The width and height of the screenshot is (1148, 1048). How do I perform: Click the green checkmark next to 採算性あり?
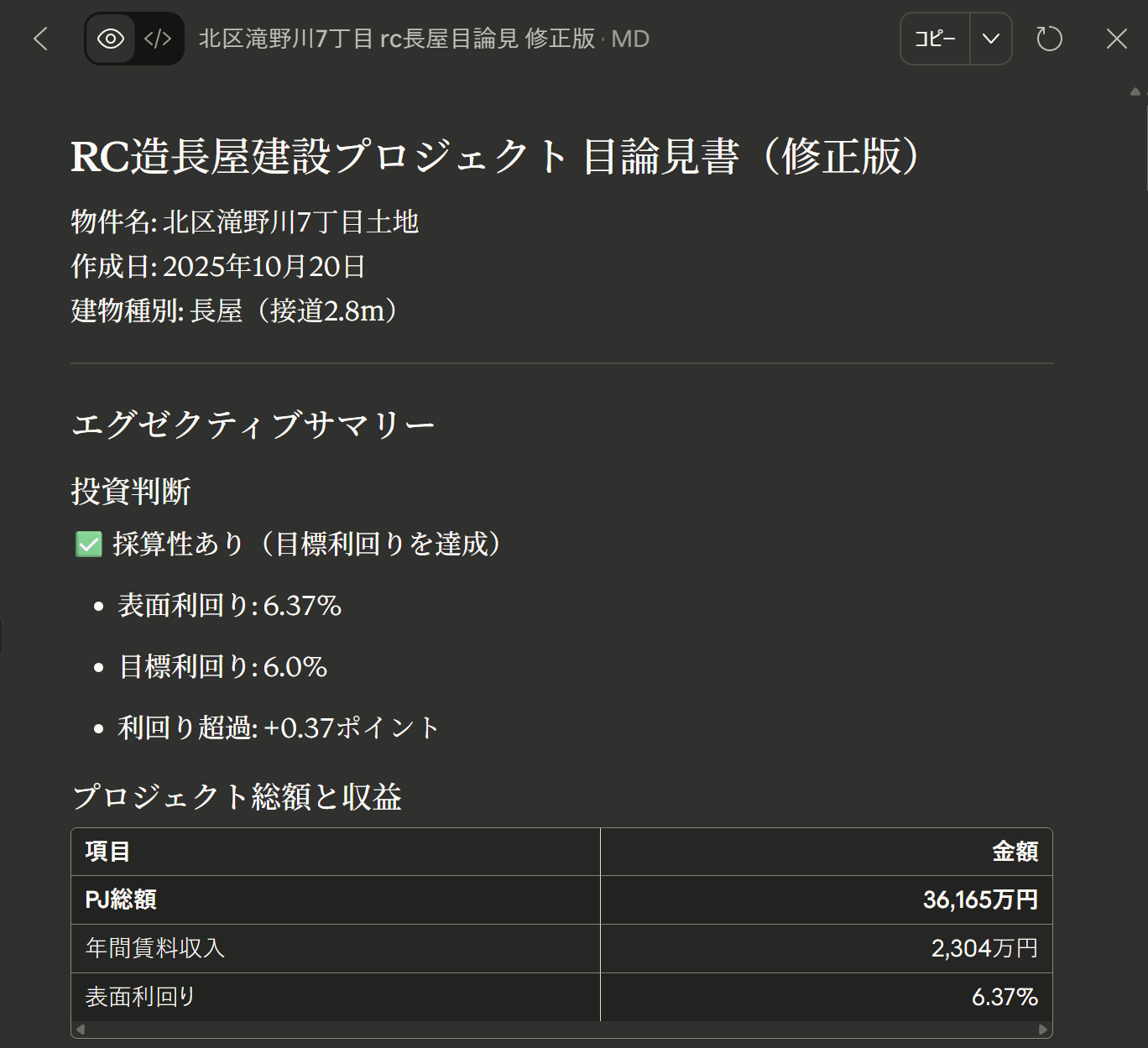[89, 545]
